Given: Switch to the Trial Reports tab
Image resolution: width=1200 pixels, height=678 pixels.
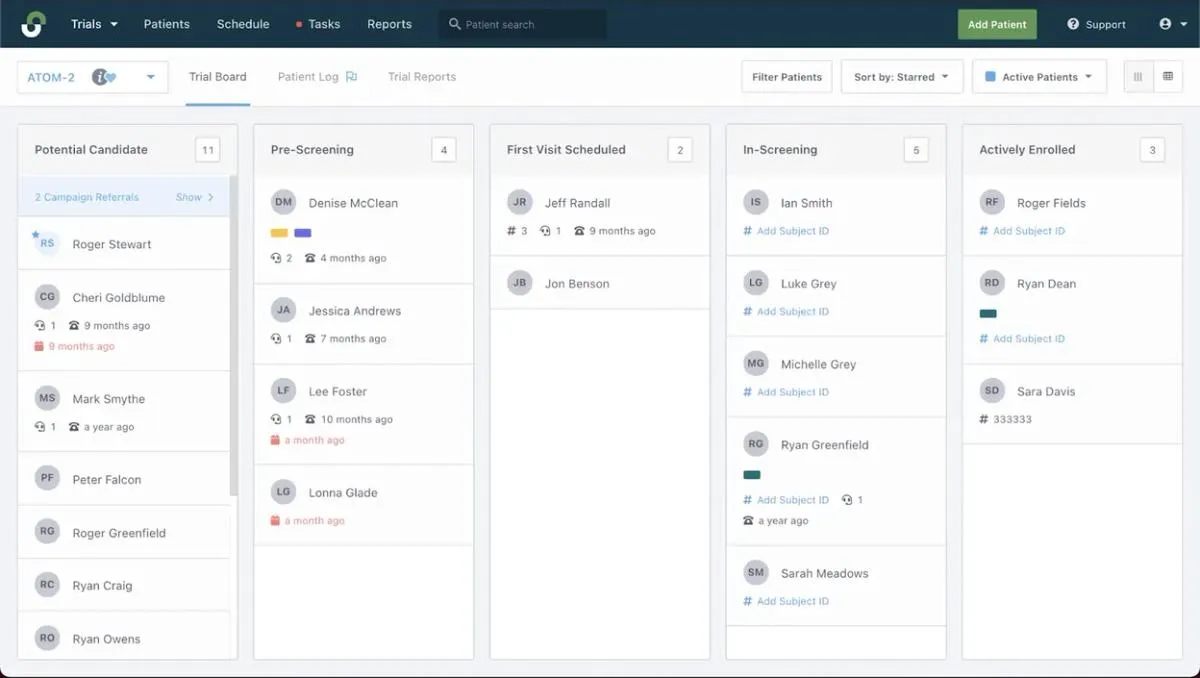Looking at the screenshot, I should [x=421, y=76].
